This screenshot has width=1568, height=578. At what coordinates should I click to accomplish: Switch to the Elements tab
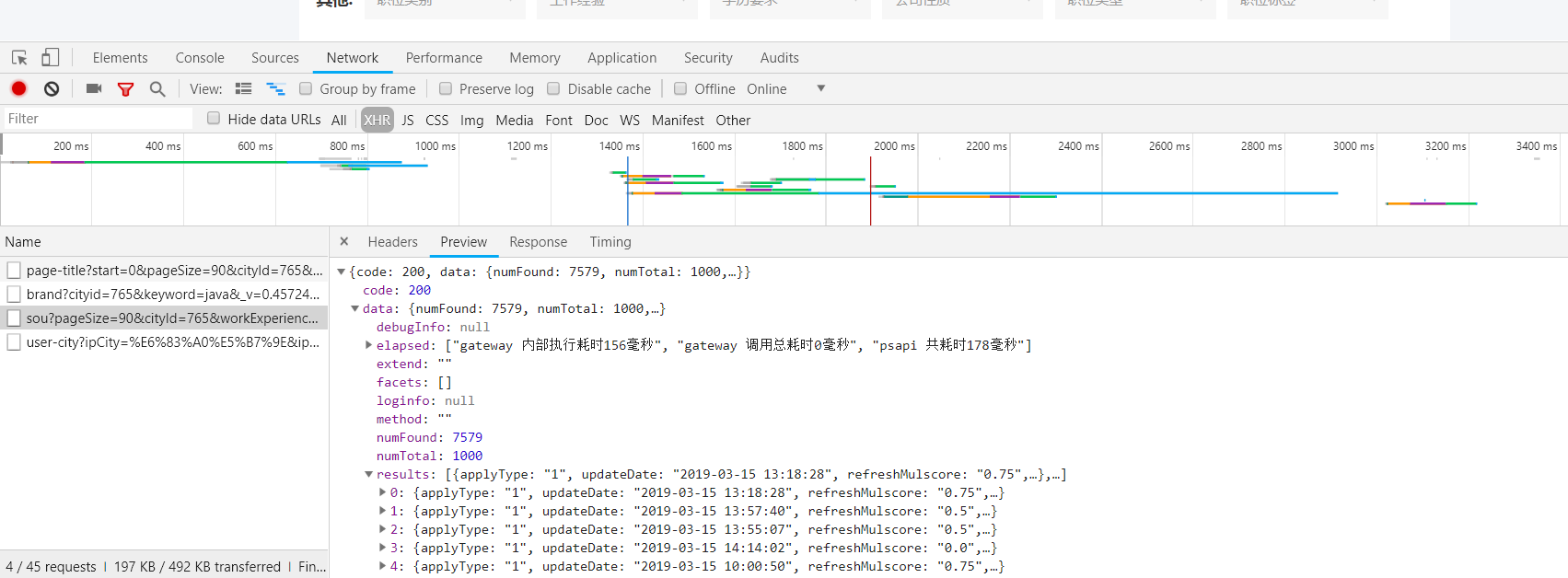click(120, 58)
